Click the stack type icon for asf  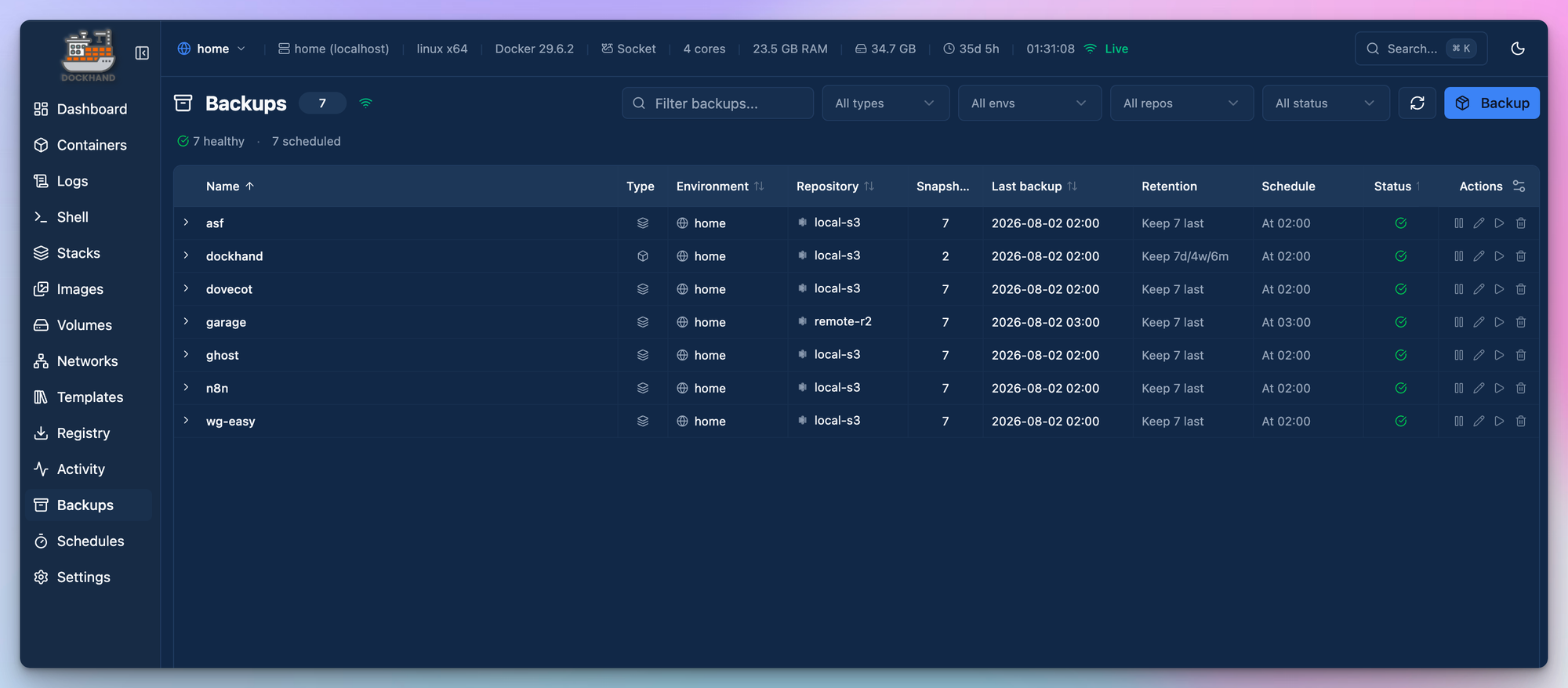pos(643,223)
